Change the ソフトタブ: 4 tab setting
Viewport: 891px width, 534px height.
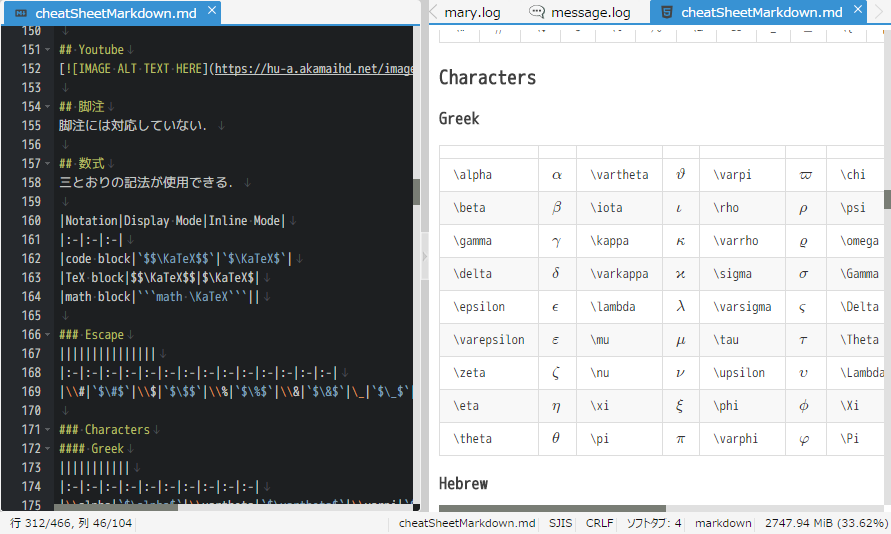(653, 523)
